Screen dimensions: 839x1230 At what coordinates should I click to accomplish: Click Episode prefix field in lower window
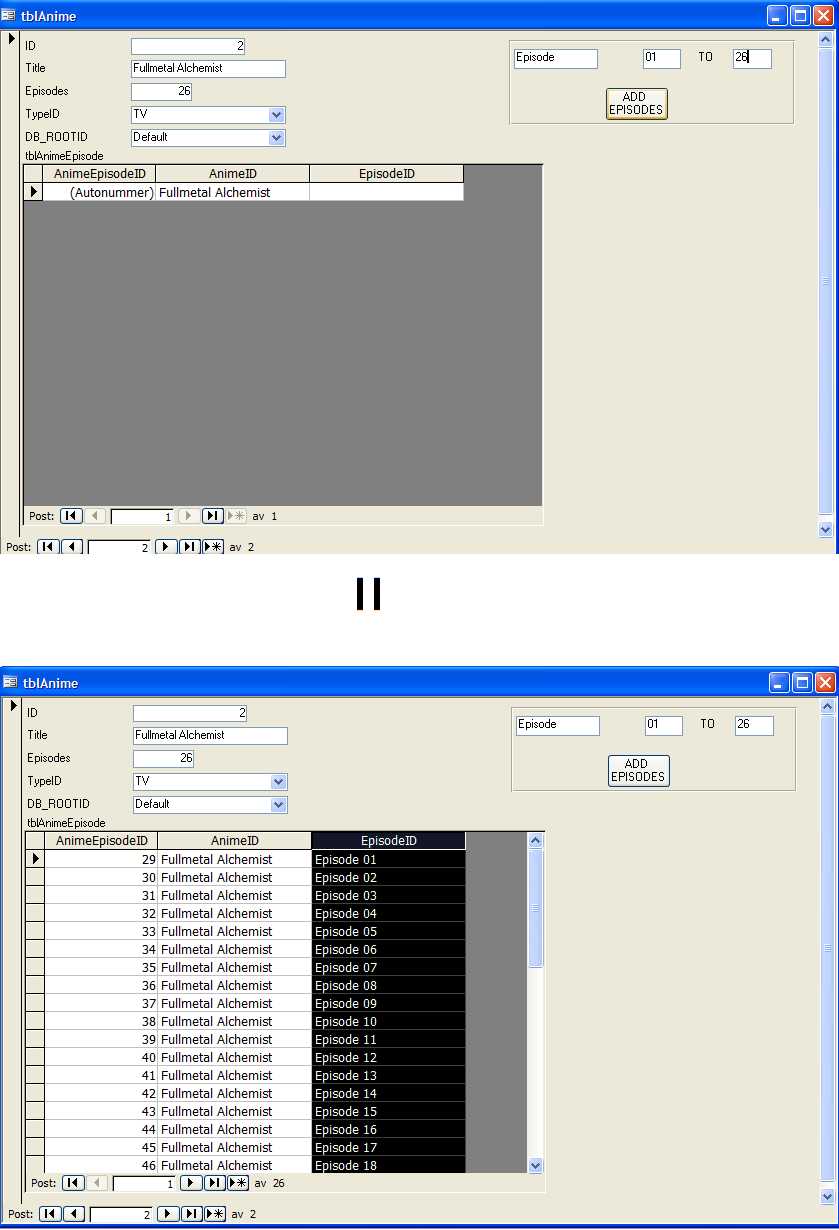tap(557, 726)
